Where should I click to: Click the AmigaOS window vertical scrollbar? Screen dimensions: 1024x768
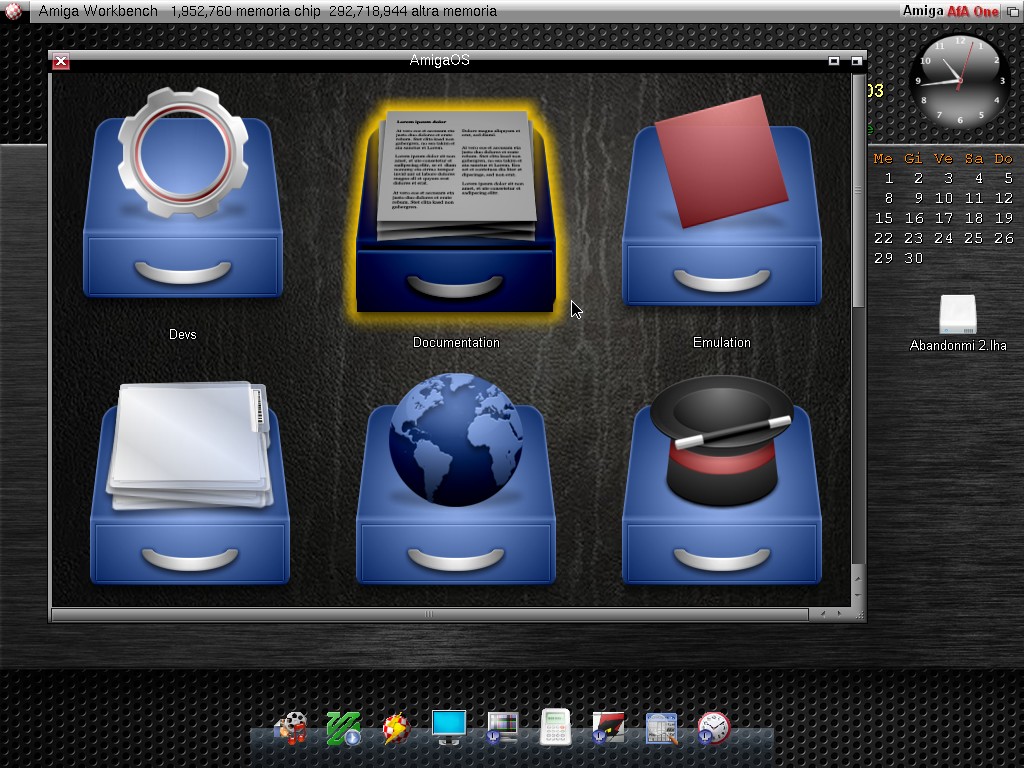point(857,190)
